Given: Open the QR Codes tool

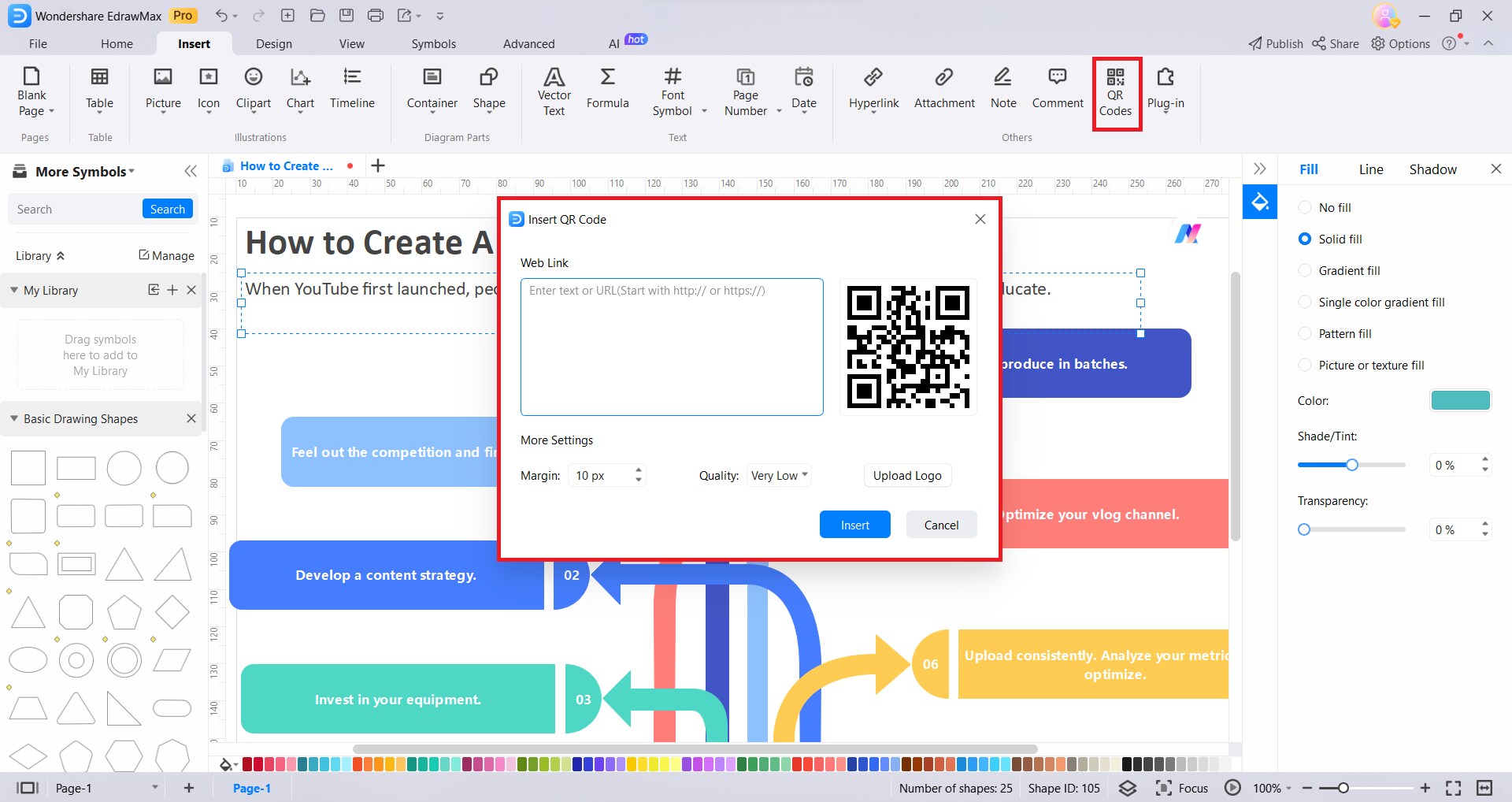Looking at the screenshot, I should pos(1115,91).
